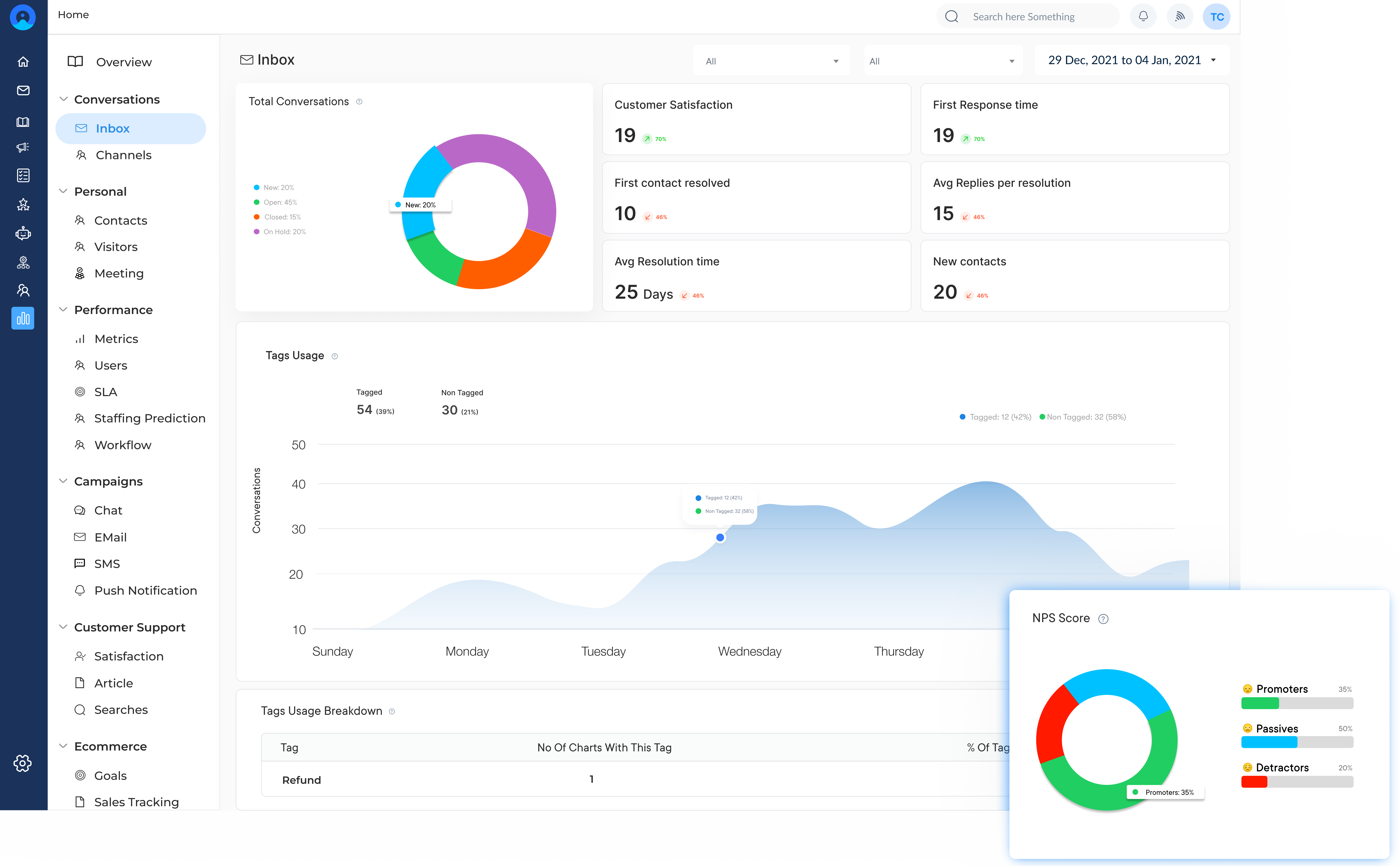Screen dimensions: 1400x866
Task: Collapse the Customer Support section
Action: coord(63,627)
